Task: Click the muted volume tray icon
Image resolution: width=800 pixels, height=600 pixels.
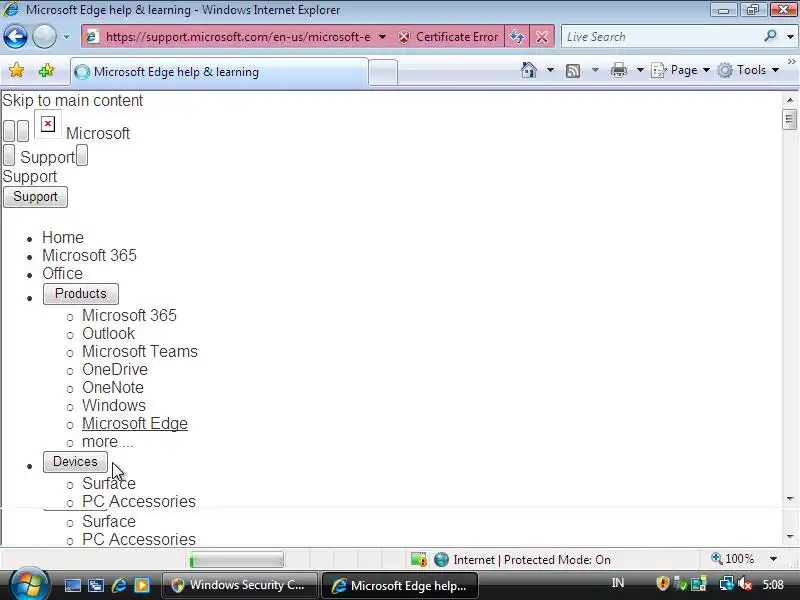Action: coord(744,584)
